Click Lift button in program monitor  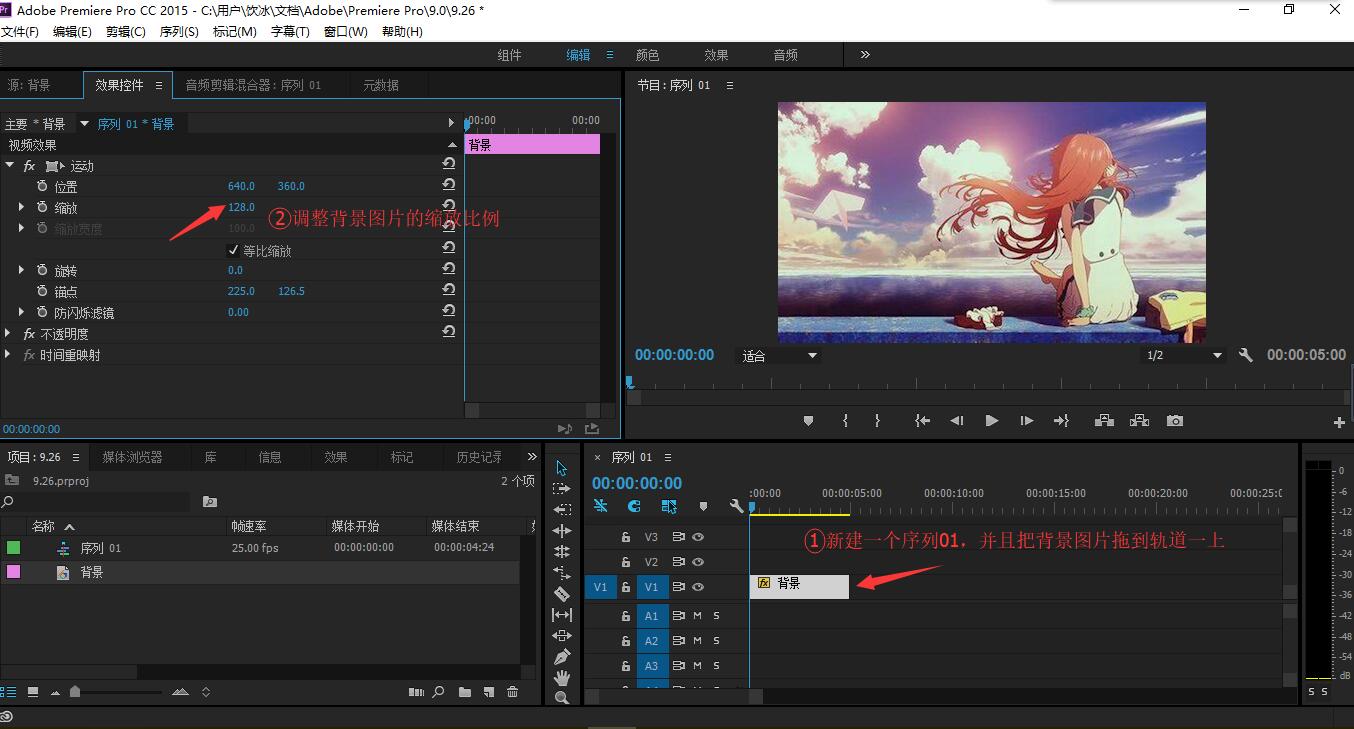[1104, 421]
